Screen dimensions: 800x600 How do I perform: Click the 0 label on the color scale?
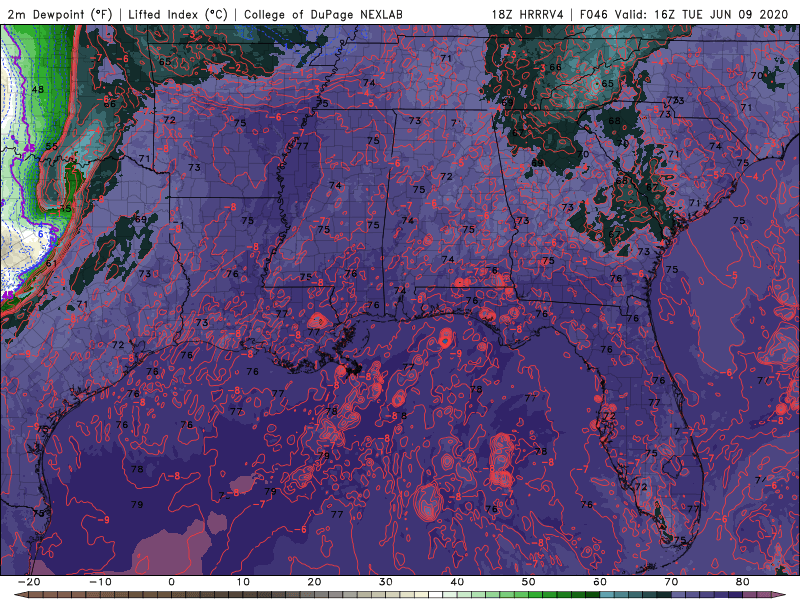coord(171,582)
